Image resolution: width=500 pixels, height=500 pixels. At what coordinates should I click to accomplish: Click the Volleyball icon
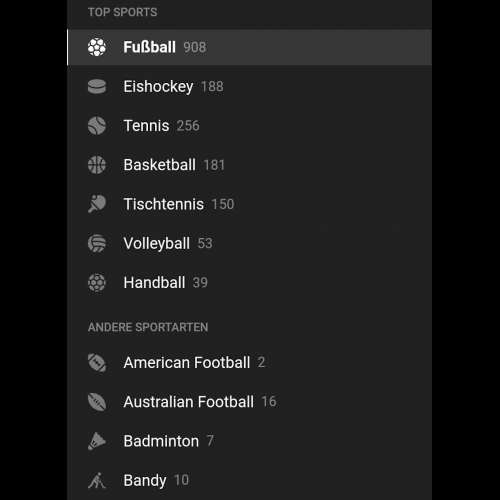tap(97, 243)
